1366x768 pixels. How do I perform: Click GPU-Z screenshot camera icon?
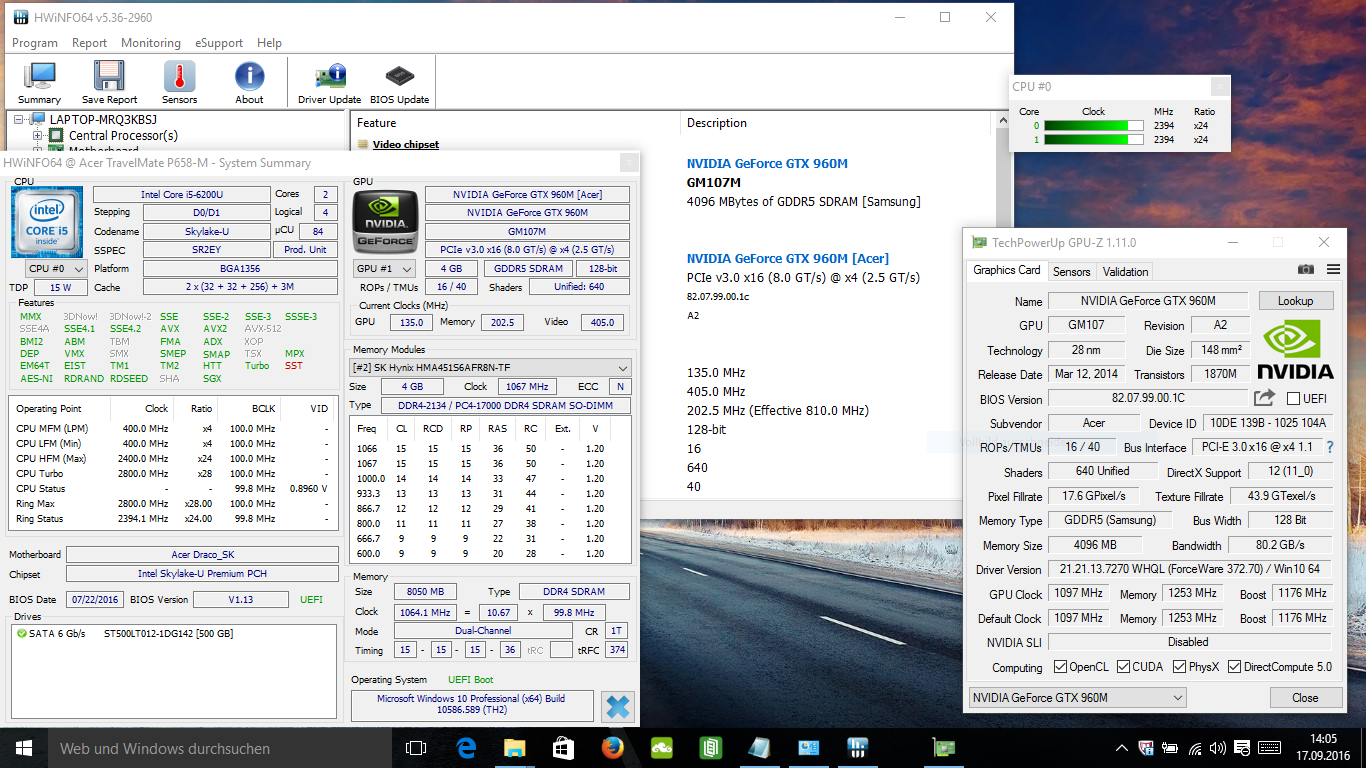point(1306,270)
